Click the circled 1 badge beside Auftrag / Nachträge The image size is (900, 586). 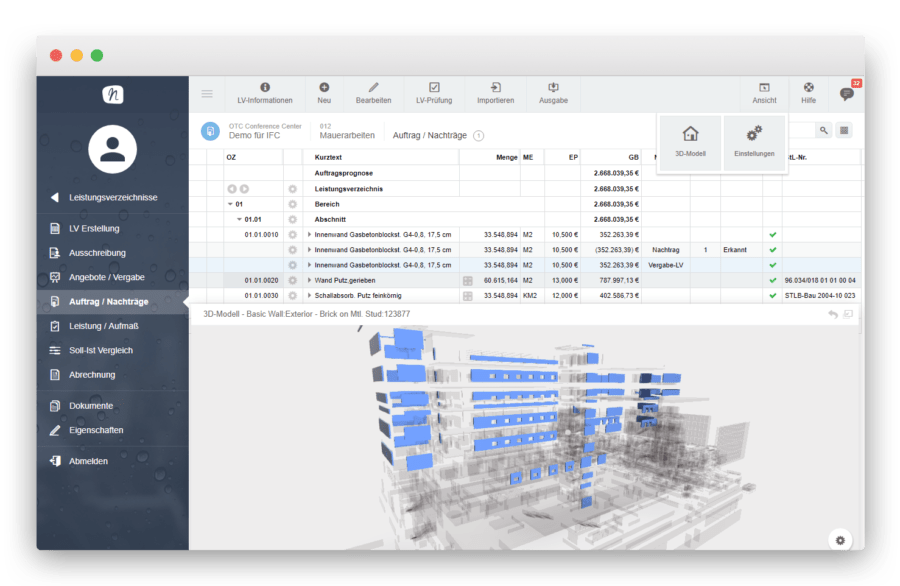click(x=478, y=135)
